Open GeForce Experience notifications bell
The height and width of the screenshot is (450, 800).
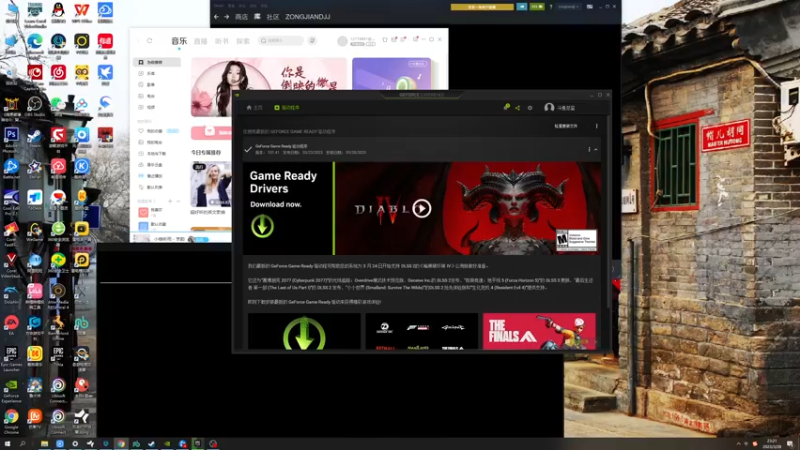point(506,107)
